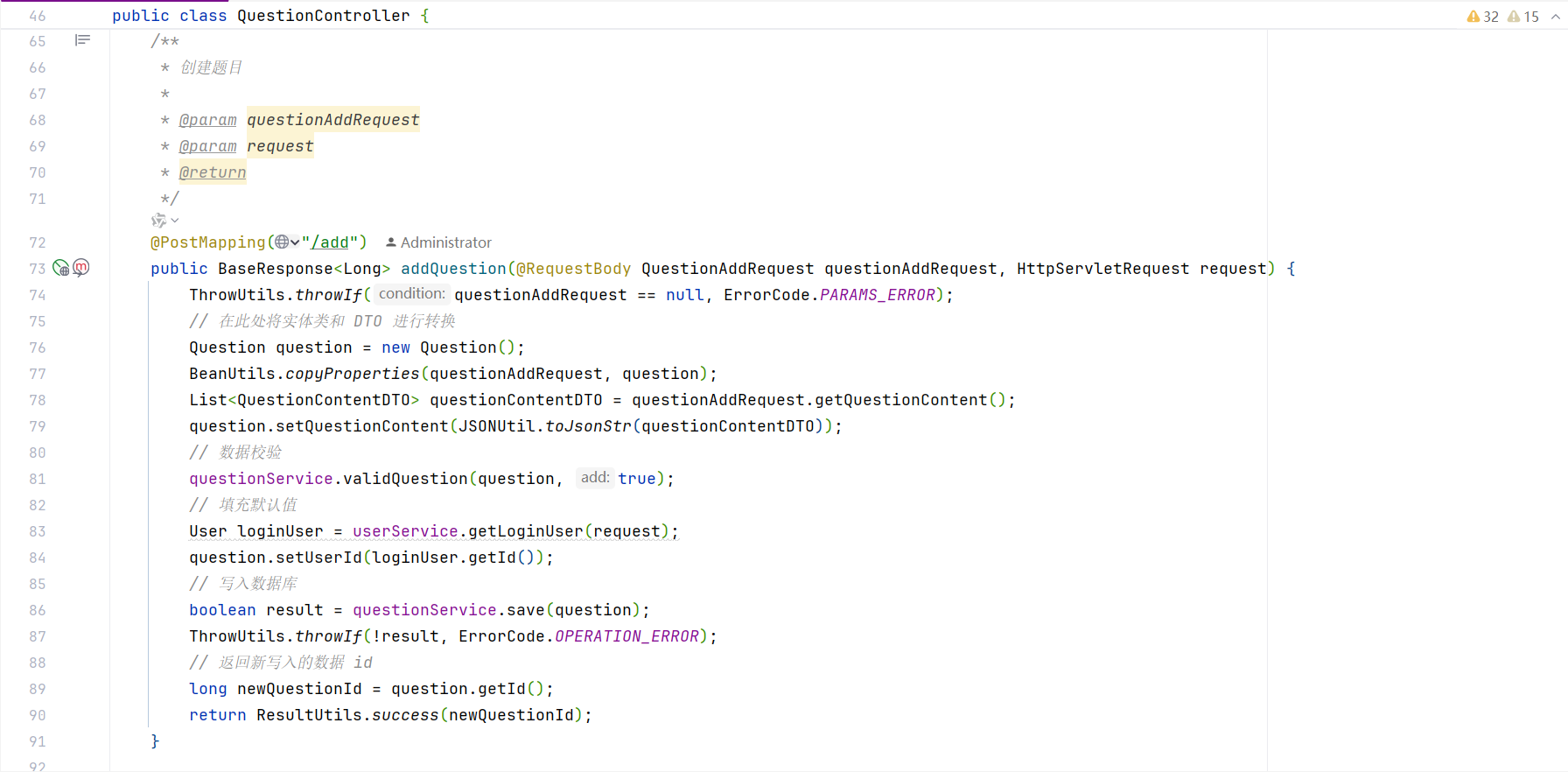Click the red request-mapping gutter icon on line 73

coord(81,268)
